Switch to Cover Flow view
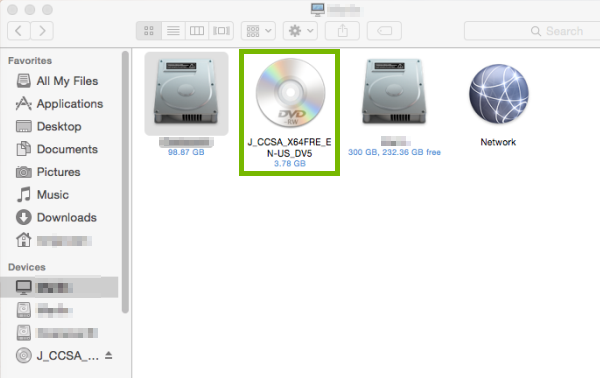 pyautogui.click(x=221, y=31)
